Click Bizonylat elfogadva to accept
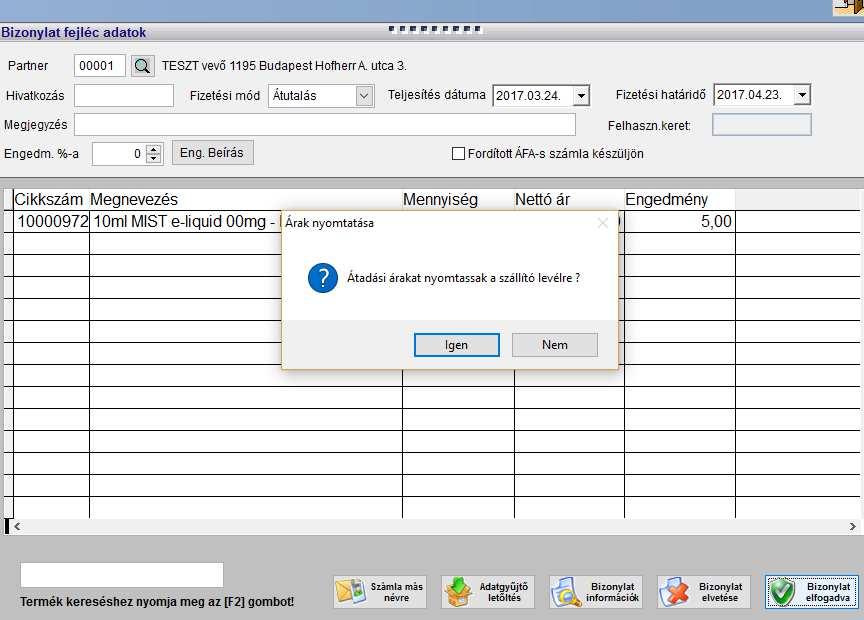 point(812,592)
